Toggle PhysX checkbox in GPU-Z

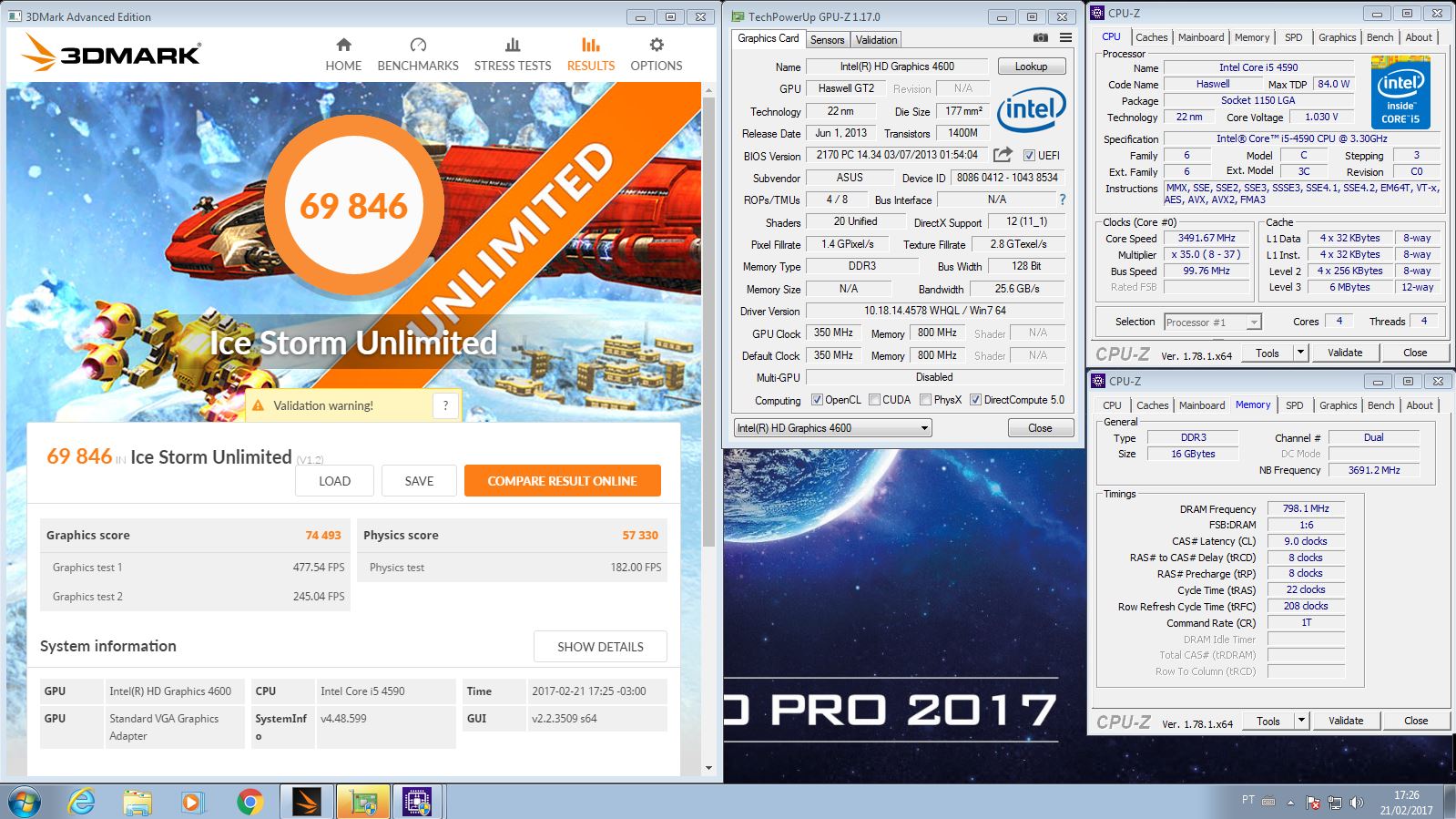point(925,400)
